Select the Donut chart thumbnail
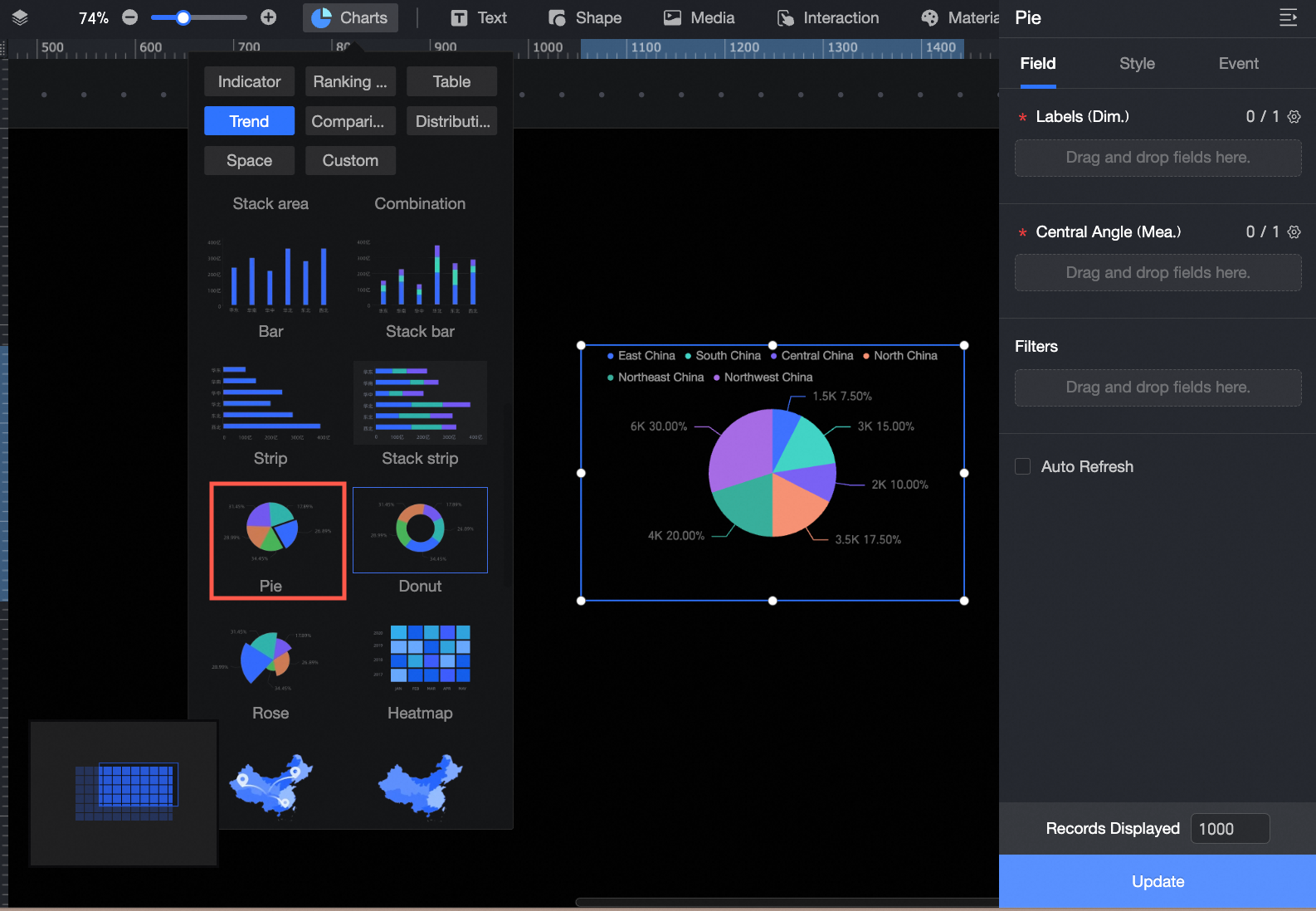Image resolution: width=1316 pixels, height=911 pixels. click(x=420, y=530)
